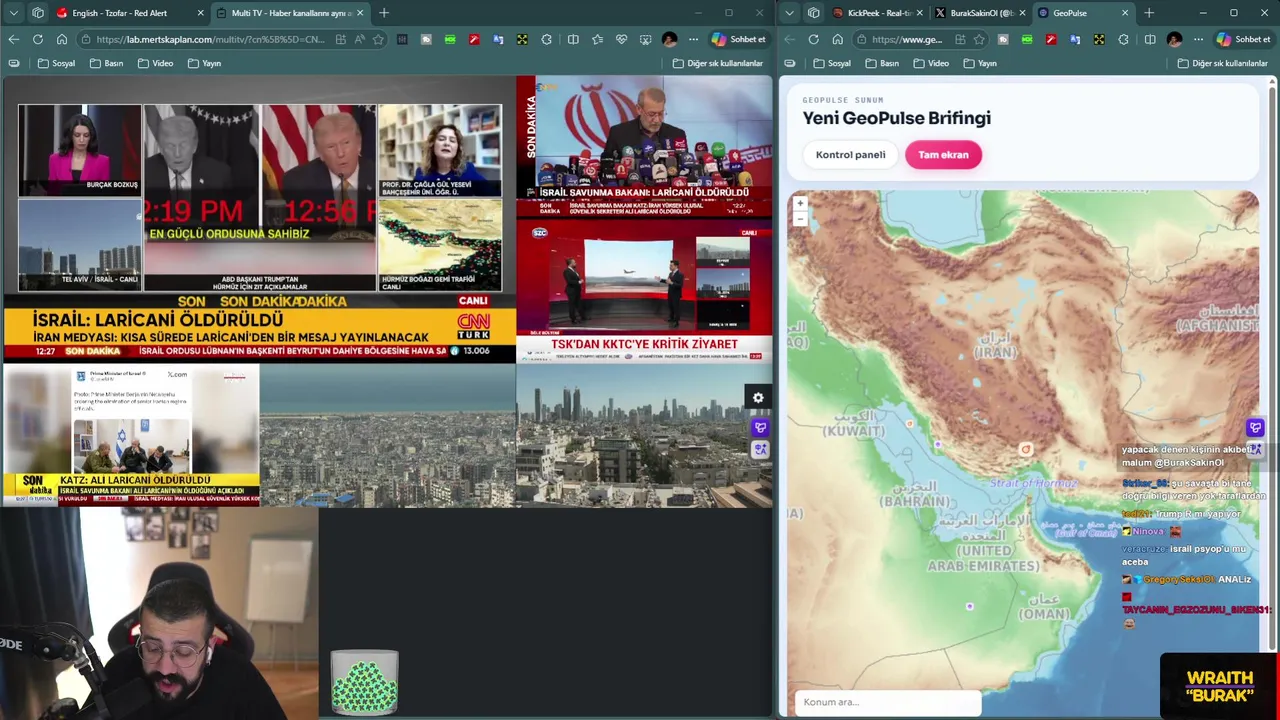Screen dimensions: 1280x720
Task: Select TSK'dan KKTC'ye kritik ziyaret stream
Action: click(x=645, y=290)
